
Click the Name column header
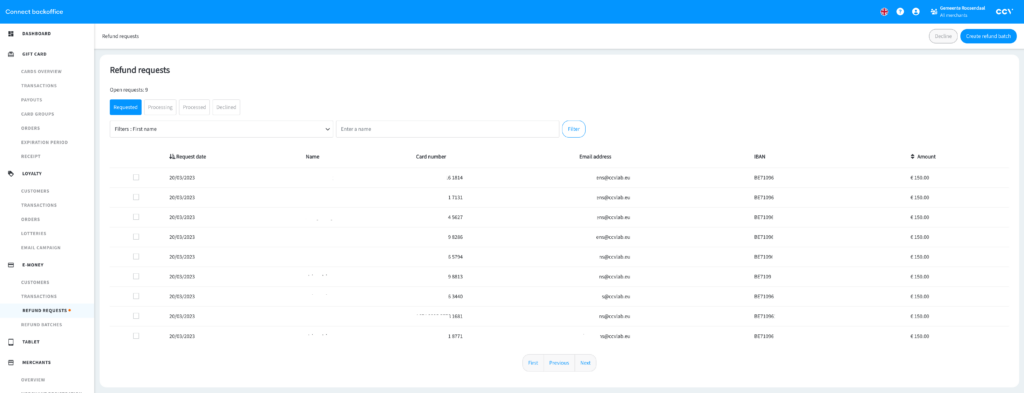pos(312,157)
